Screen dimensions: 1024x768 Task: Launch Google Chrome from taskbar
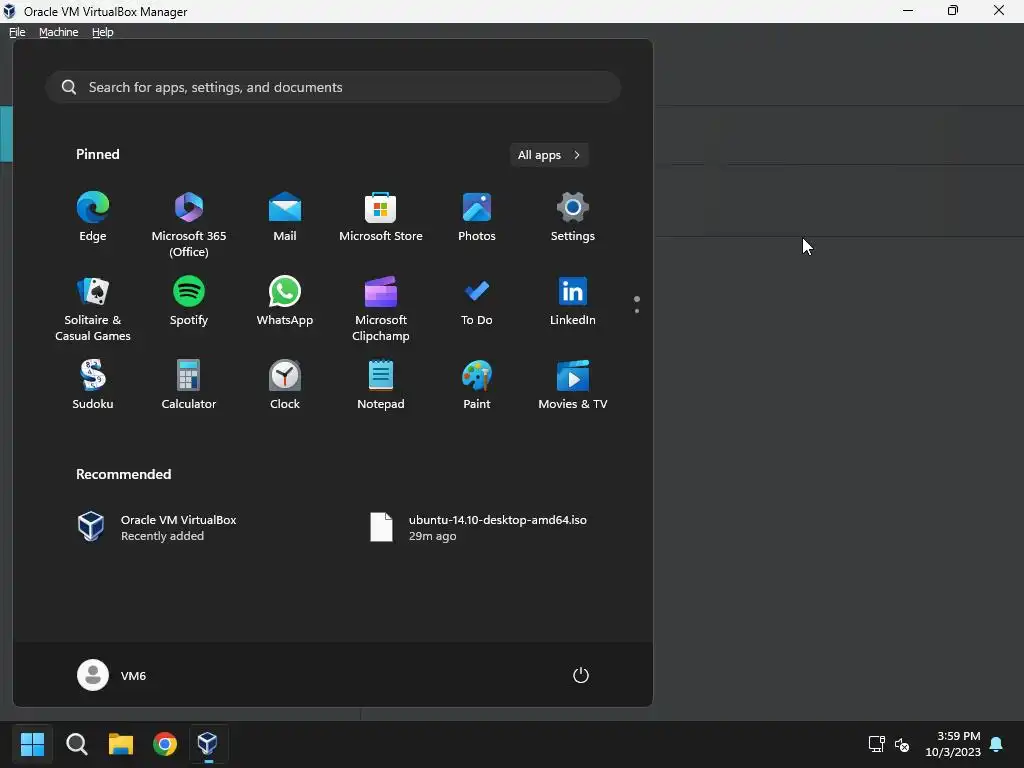coord(165,743)
